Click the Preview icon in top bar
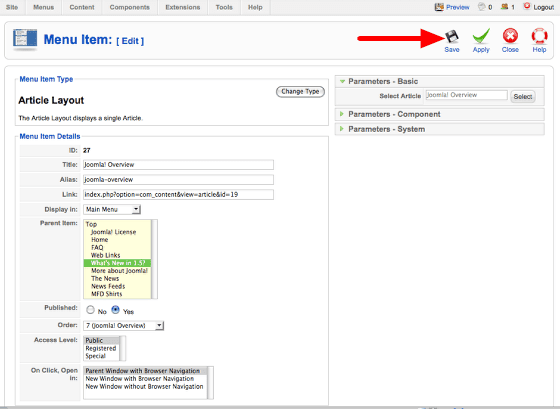The image size is (560, 409). 439,7
